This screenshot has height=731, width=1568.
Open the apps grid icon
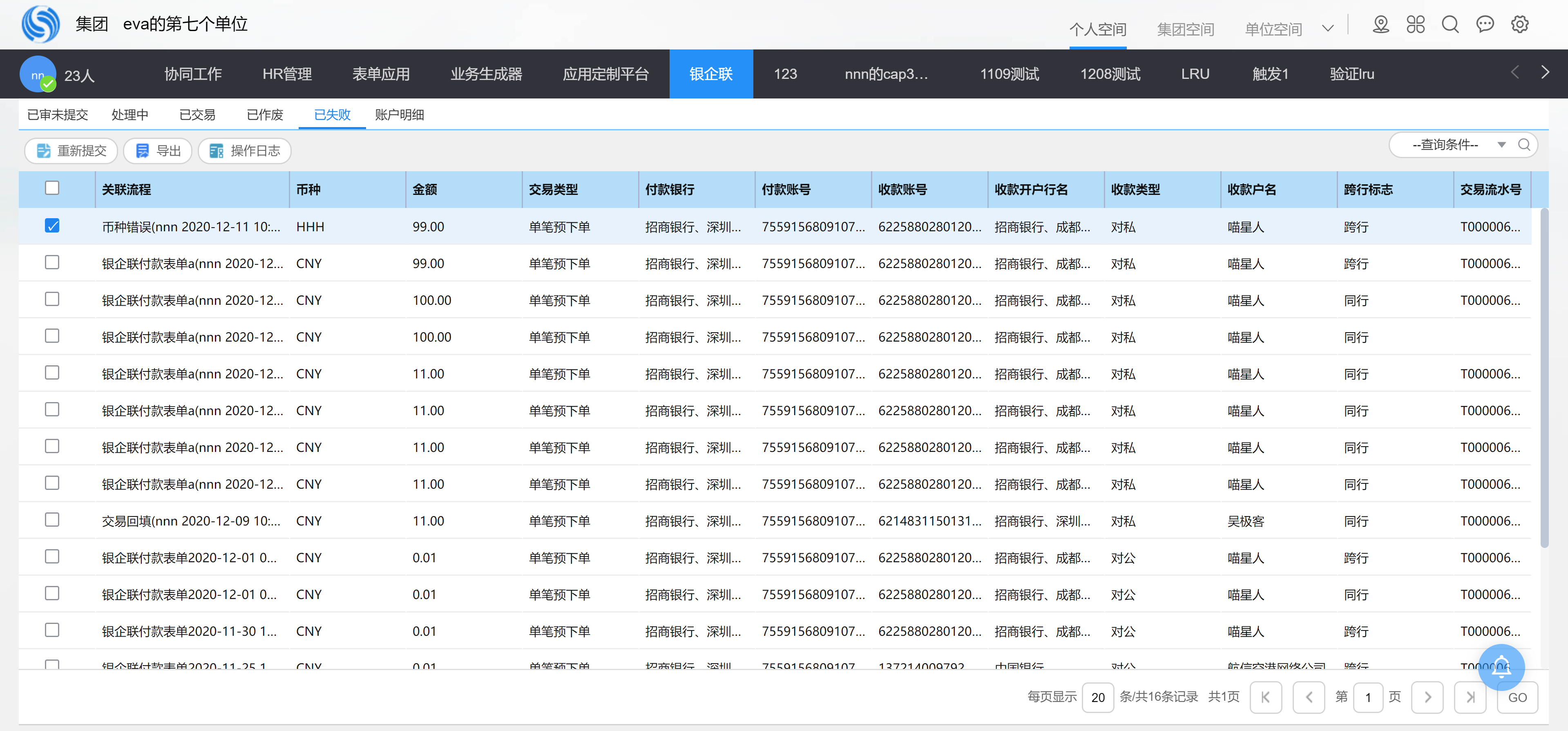coord(1415,25)
